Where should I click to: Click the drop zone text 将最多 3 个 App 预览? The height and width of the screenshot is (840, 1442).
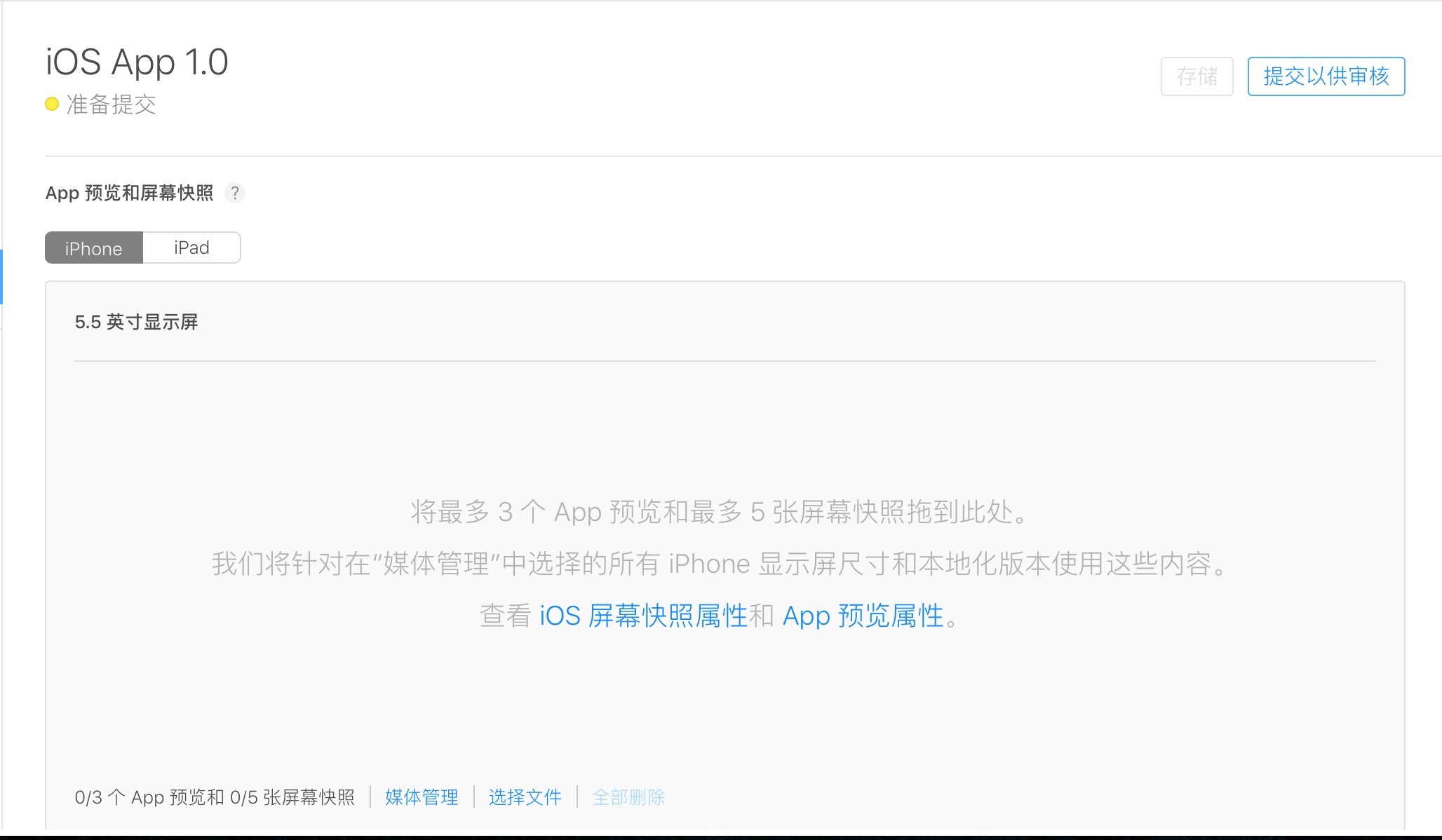720,512
